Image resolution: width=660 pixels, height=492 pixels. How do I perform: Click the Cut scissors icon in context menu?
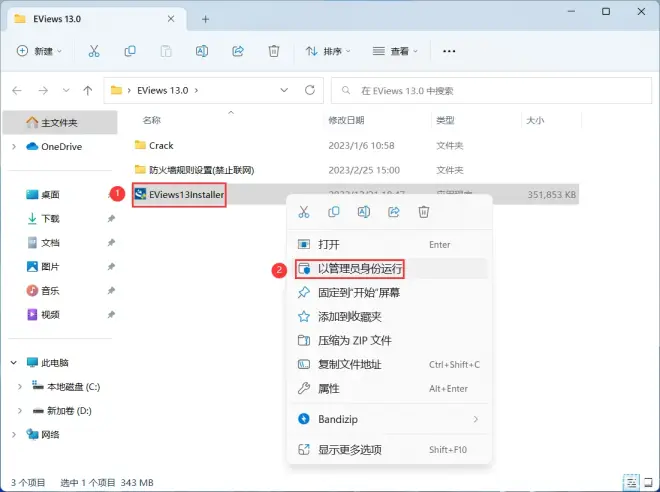(303, 212)
